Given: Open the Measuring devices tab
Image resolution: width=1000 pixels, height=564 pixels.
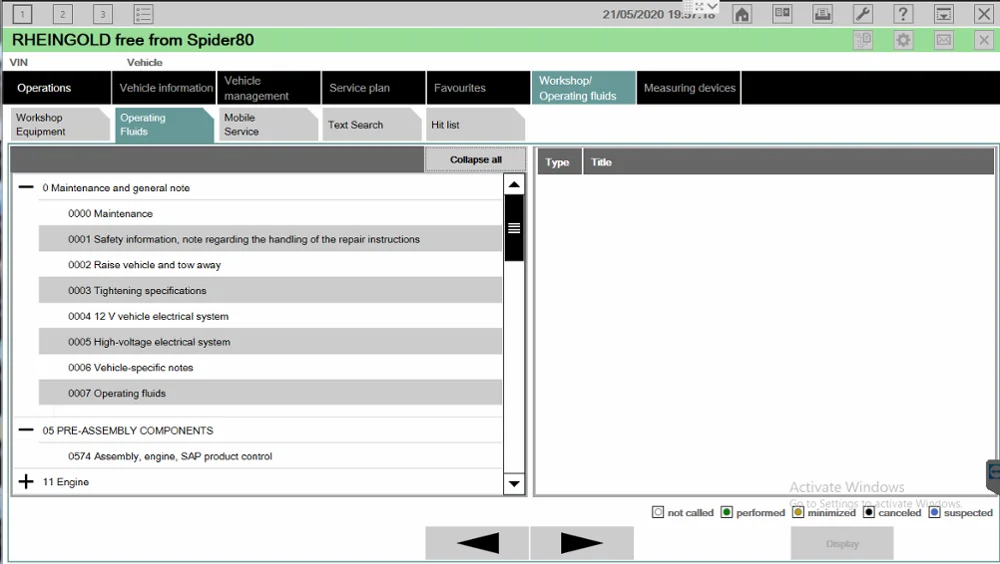Looking at the screenshot, I should tap(689, 88).
